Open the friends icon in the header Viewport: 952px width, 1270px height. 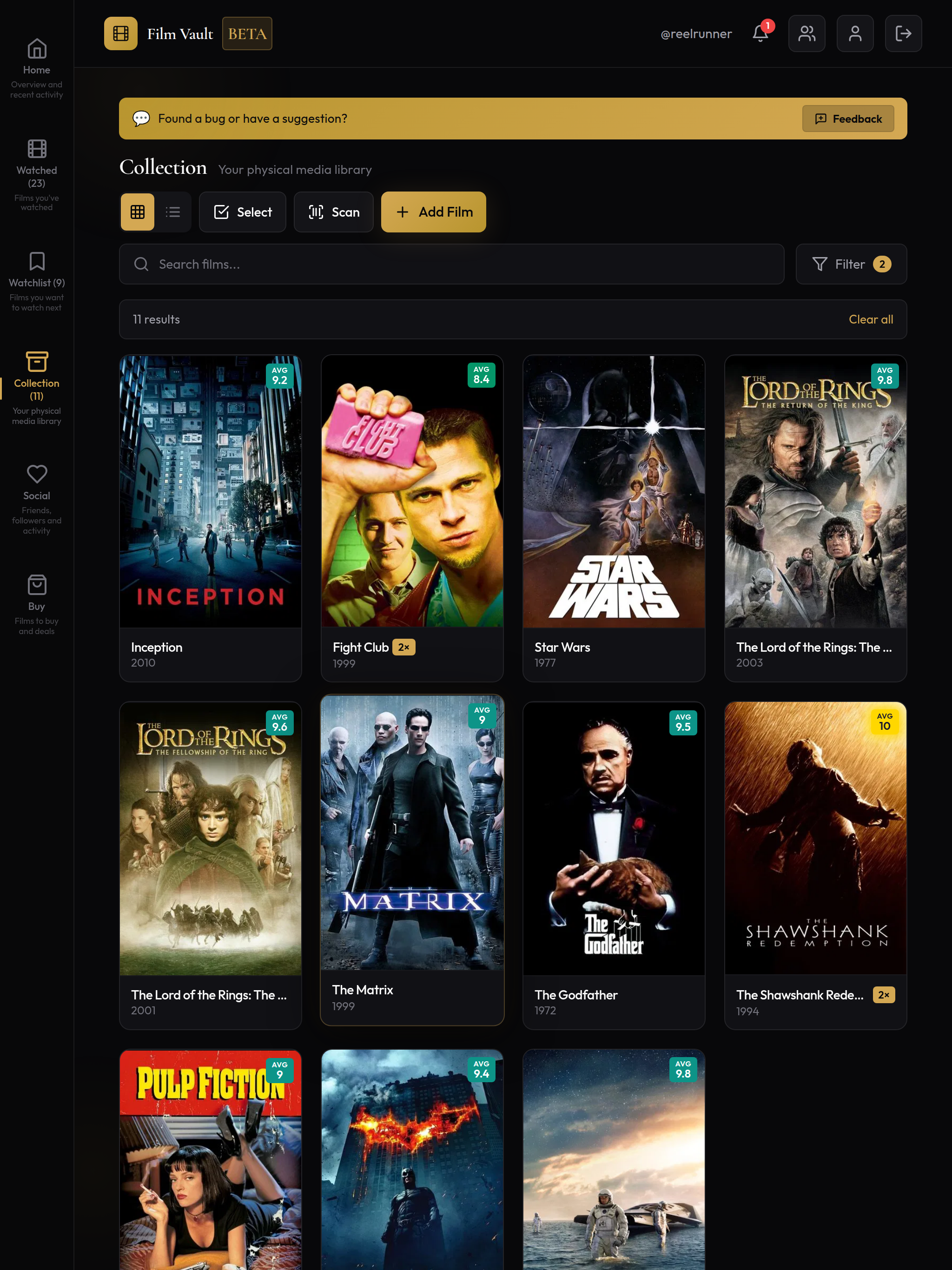807,33
